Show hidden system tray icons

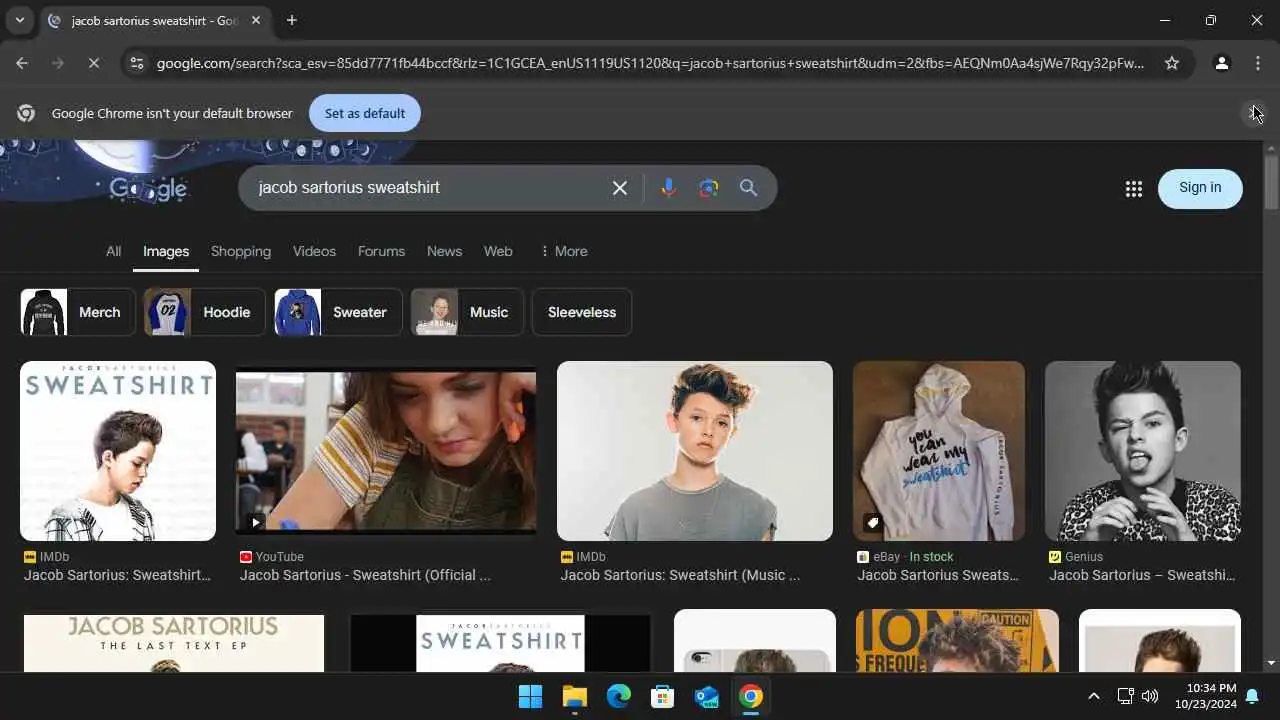[1093, 696]
